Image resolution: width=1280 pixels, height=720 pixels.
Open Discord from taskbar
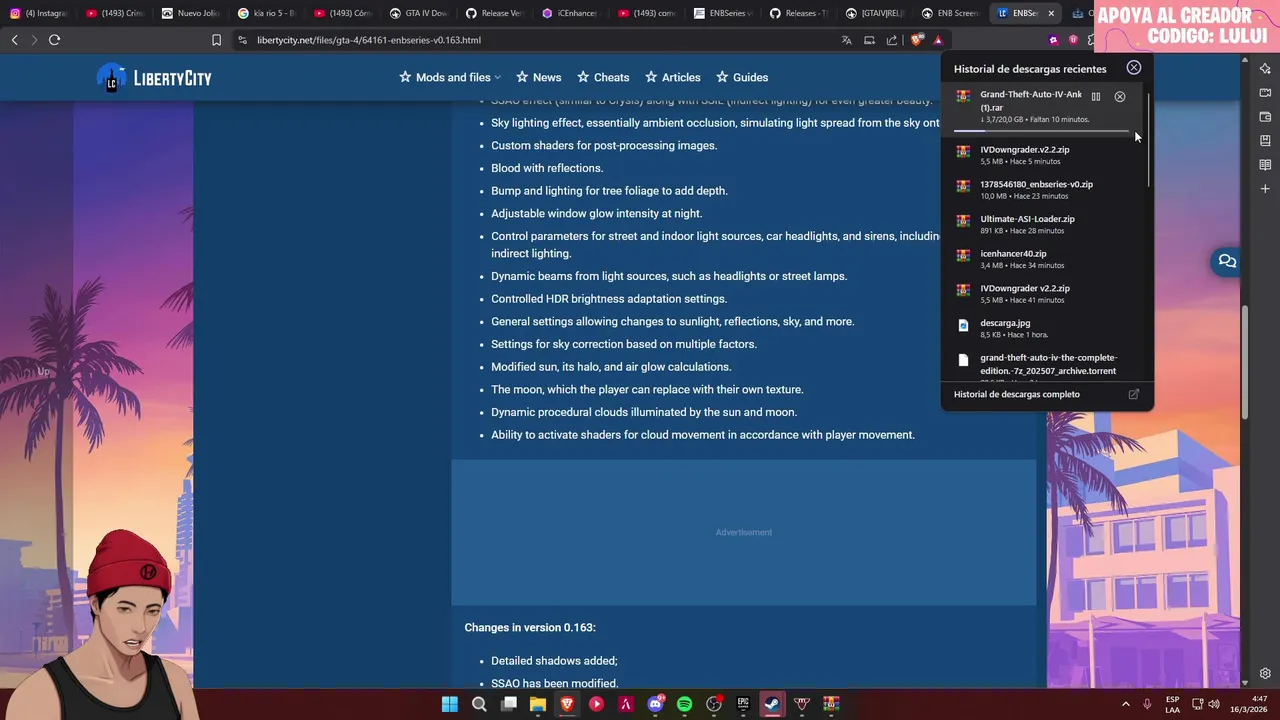(x=655, y=704)
